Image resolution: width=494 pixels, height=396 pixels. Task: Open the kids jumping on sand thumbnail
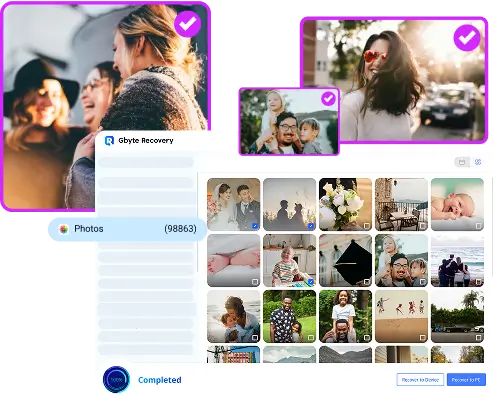[401, 316]
